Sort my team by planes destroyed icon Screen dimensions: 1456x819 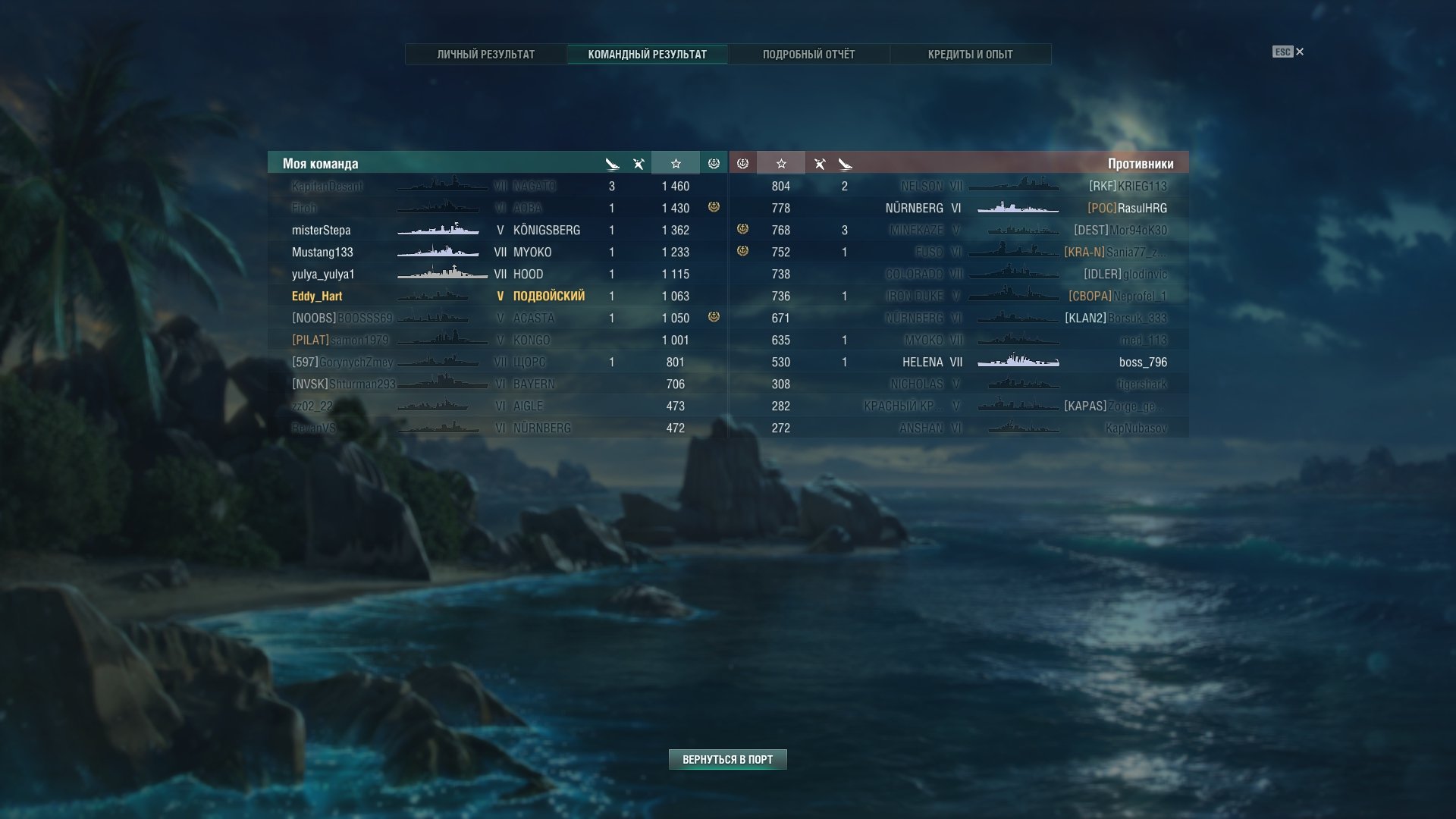(639, 164)
